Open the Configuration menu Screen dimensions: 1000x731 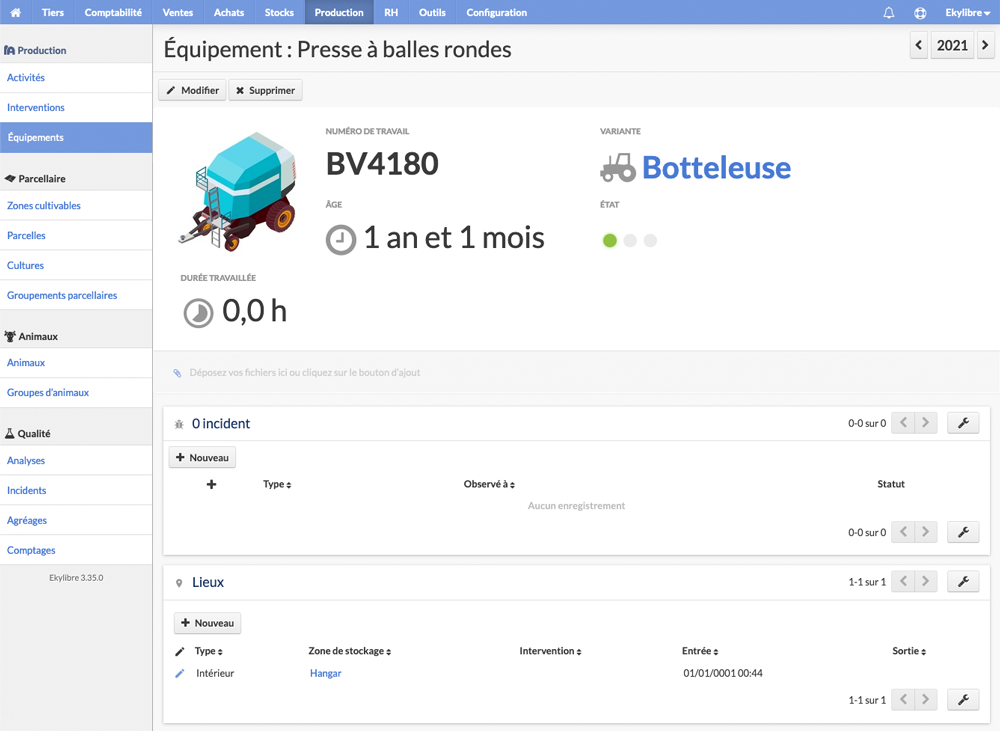point(497,12)
